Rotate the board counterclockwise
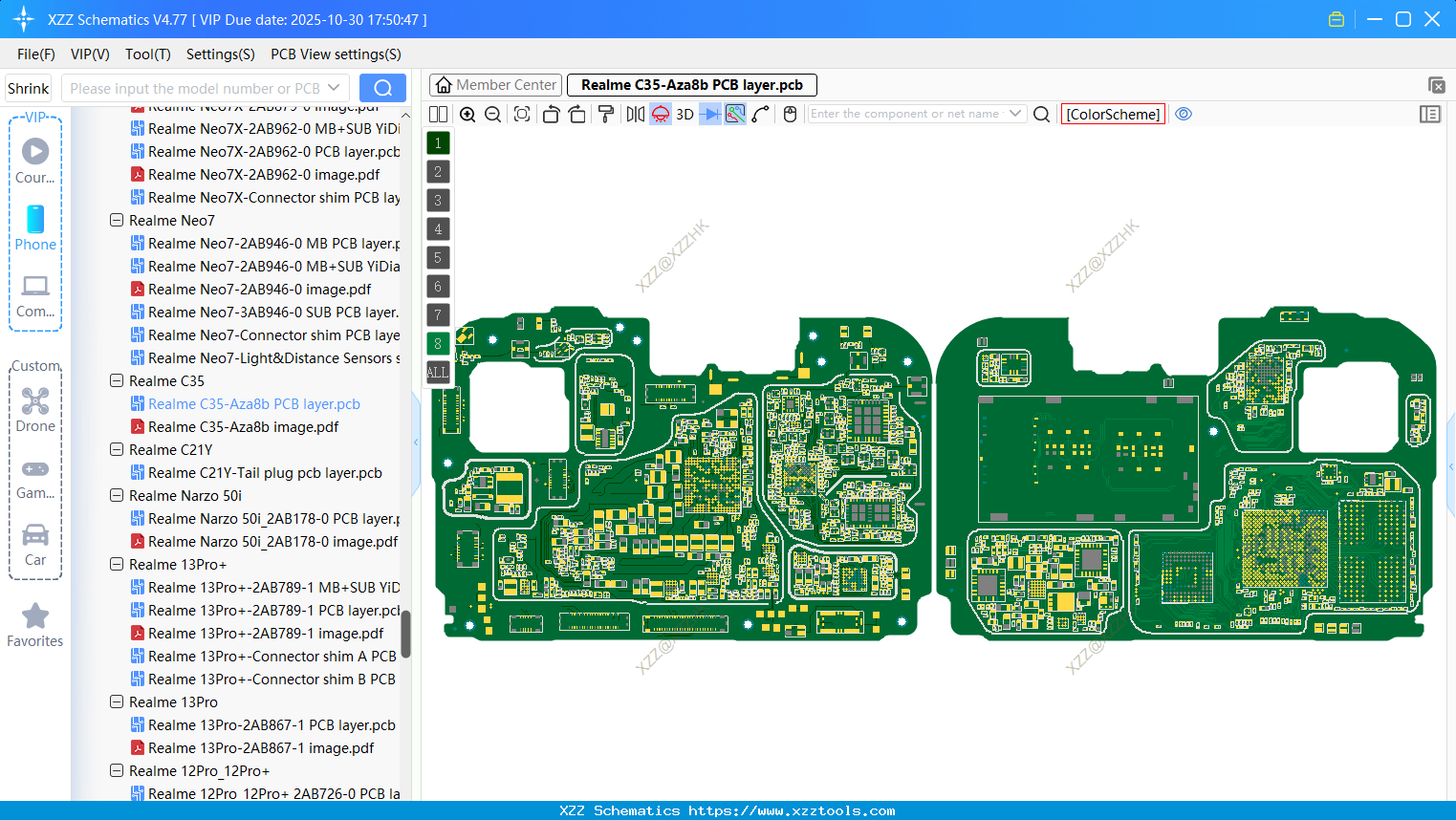Image resolution: width=1456 pixels, height=820 pixels. click(x=551, y=115)
